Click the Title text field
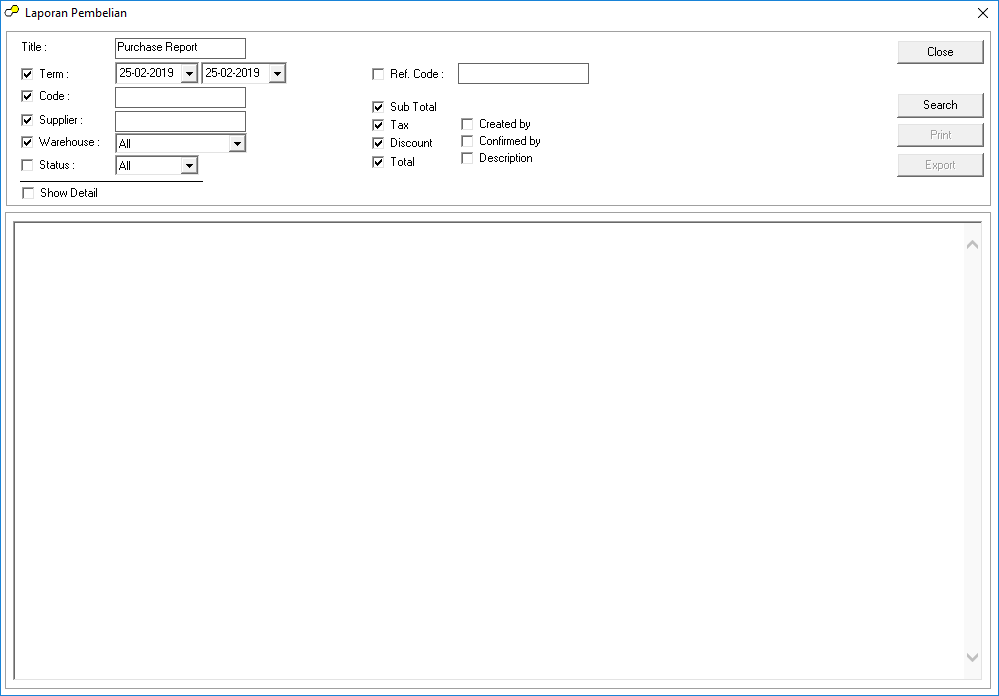This screenshot has width=999, height=696. [180, 48]
